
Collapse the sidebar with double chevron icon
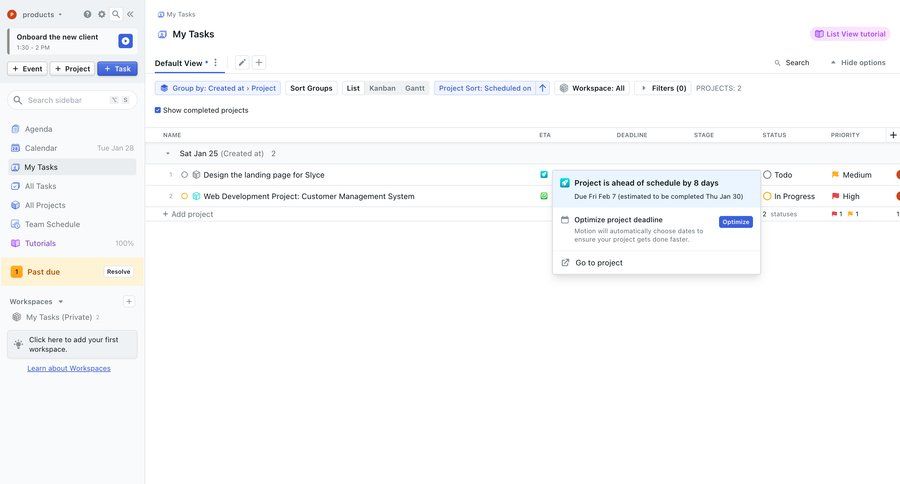130,14
